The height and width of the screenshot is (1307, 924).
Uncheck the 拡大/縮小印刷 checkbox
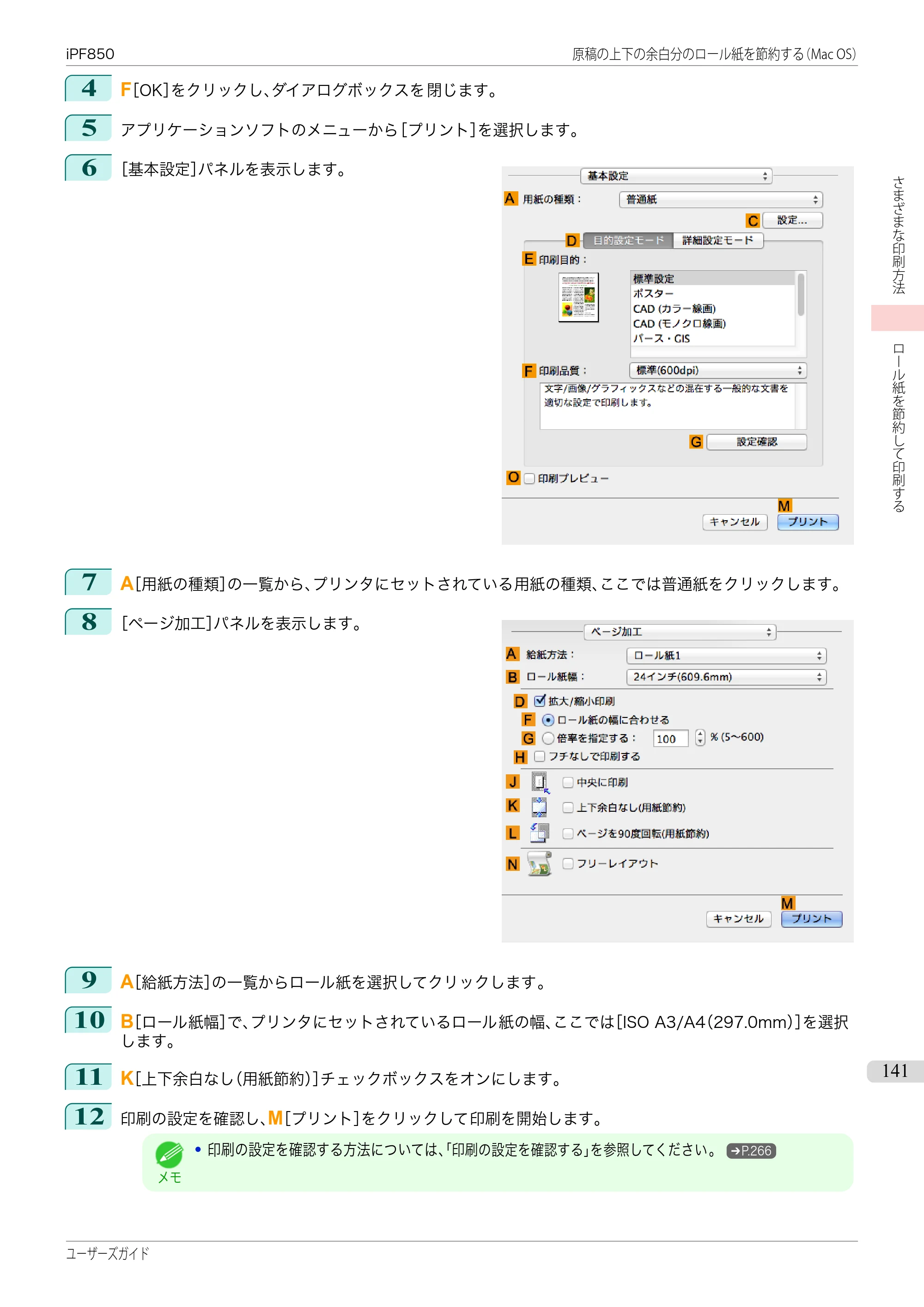click(x=540, y=701)
